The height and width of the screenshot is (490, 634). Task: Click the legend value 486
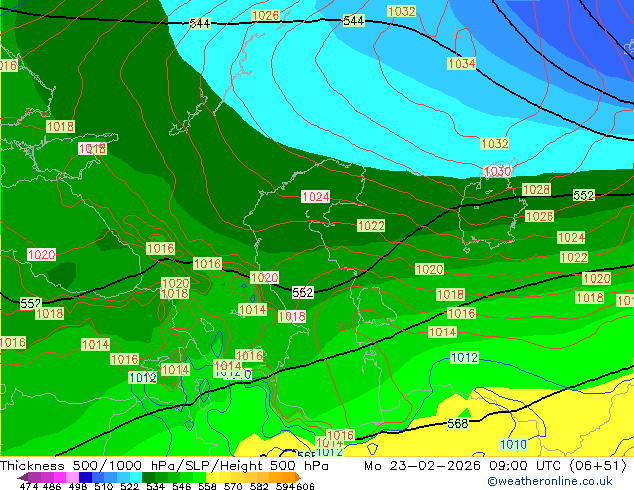coord(52,486)
